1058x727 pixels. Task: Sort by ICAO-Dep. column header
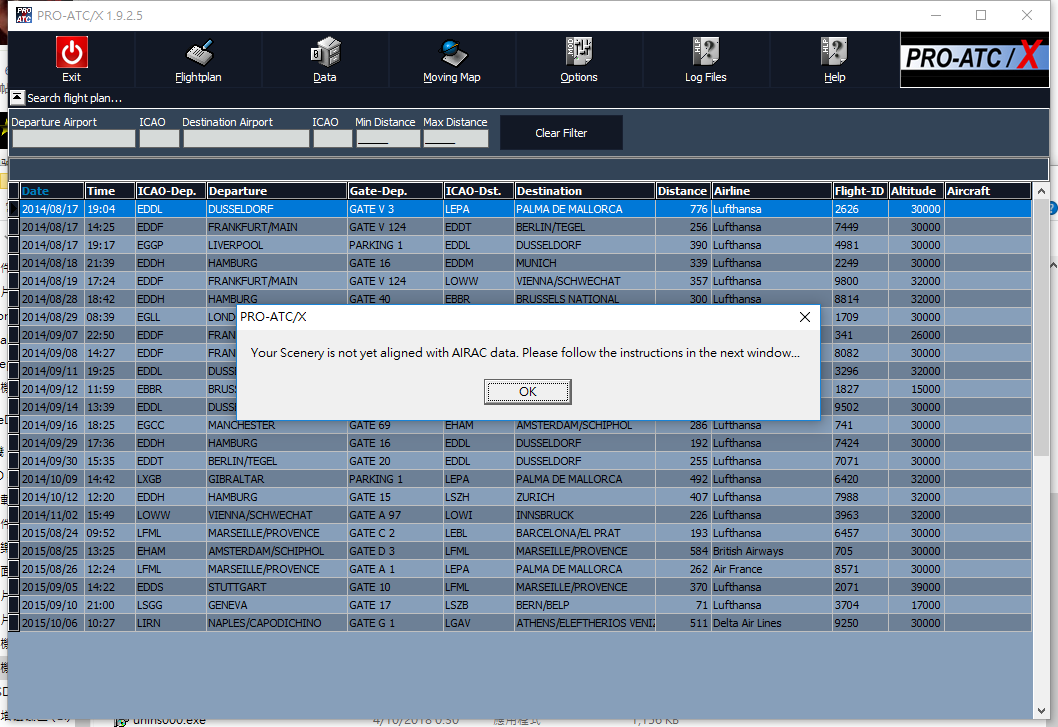[x=171, y=191]
